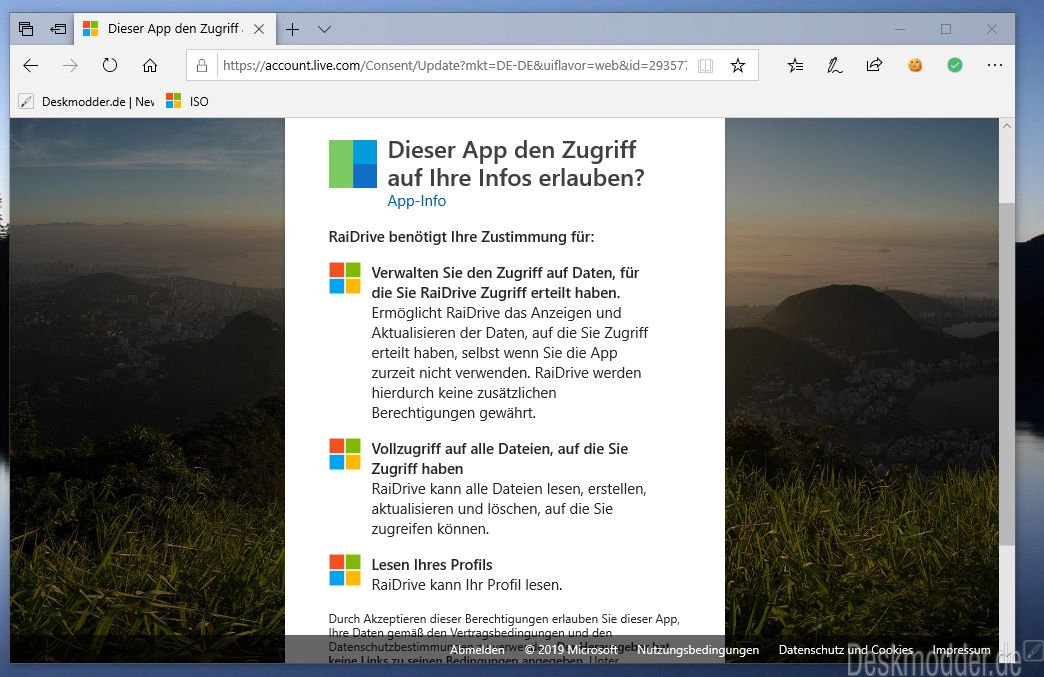This screenshot has width=1044, height=677.
Task: Open the Deskmodder.de favorites bar bookmark
Action: 88,101
